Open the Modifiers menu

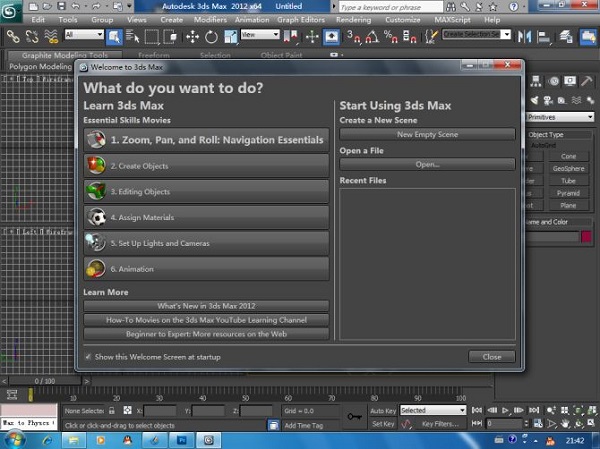click(210, 20)
